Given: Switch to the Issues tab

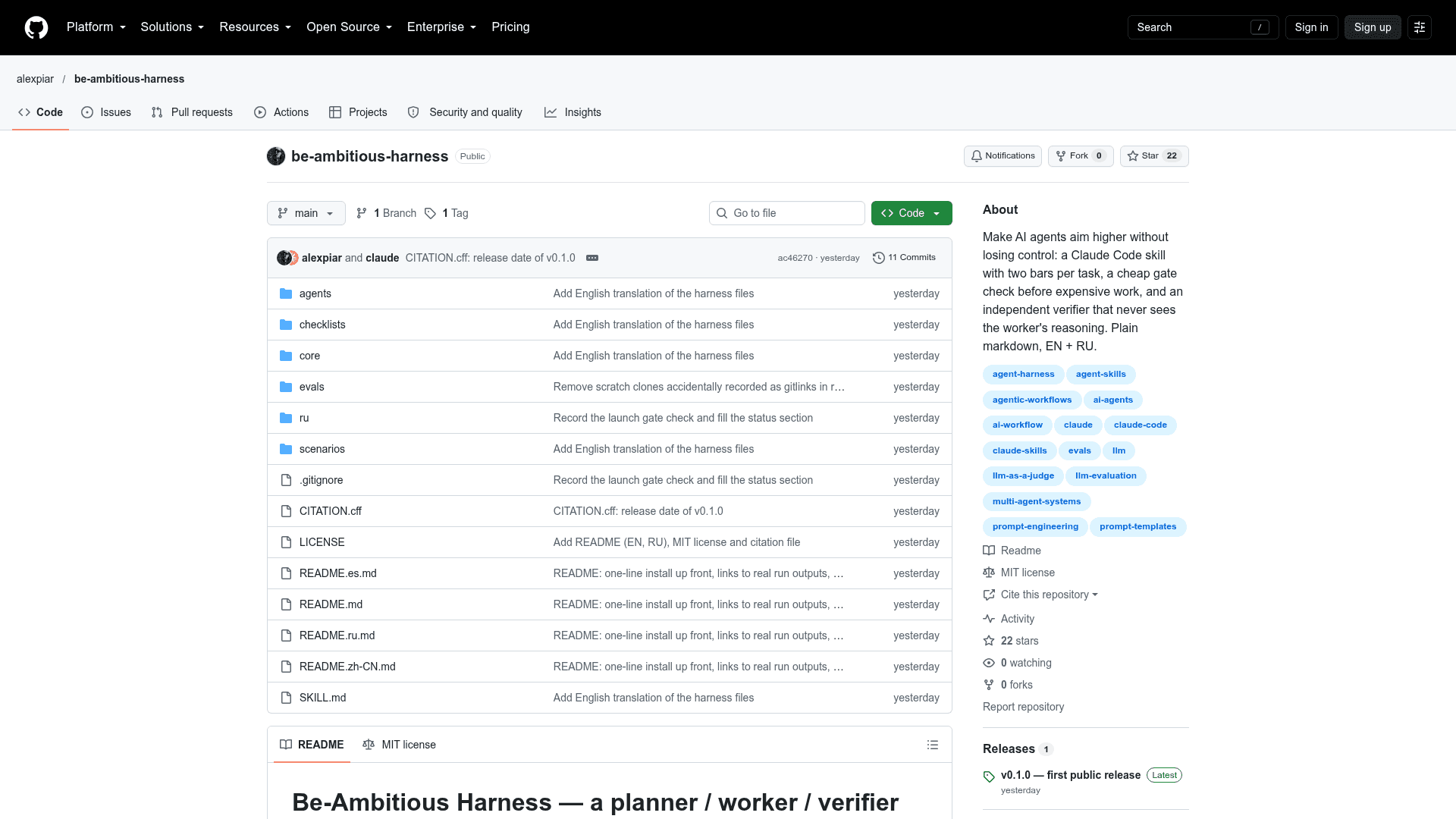Looking at the screenshot, I should (x=106, y=112).
